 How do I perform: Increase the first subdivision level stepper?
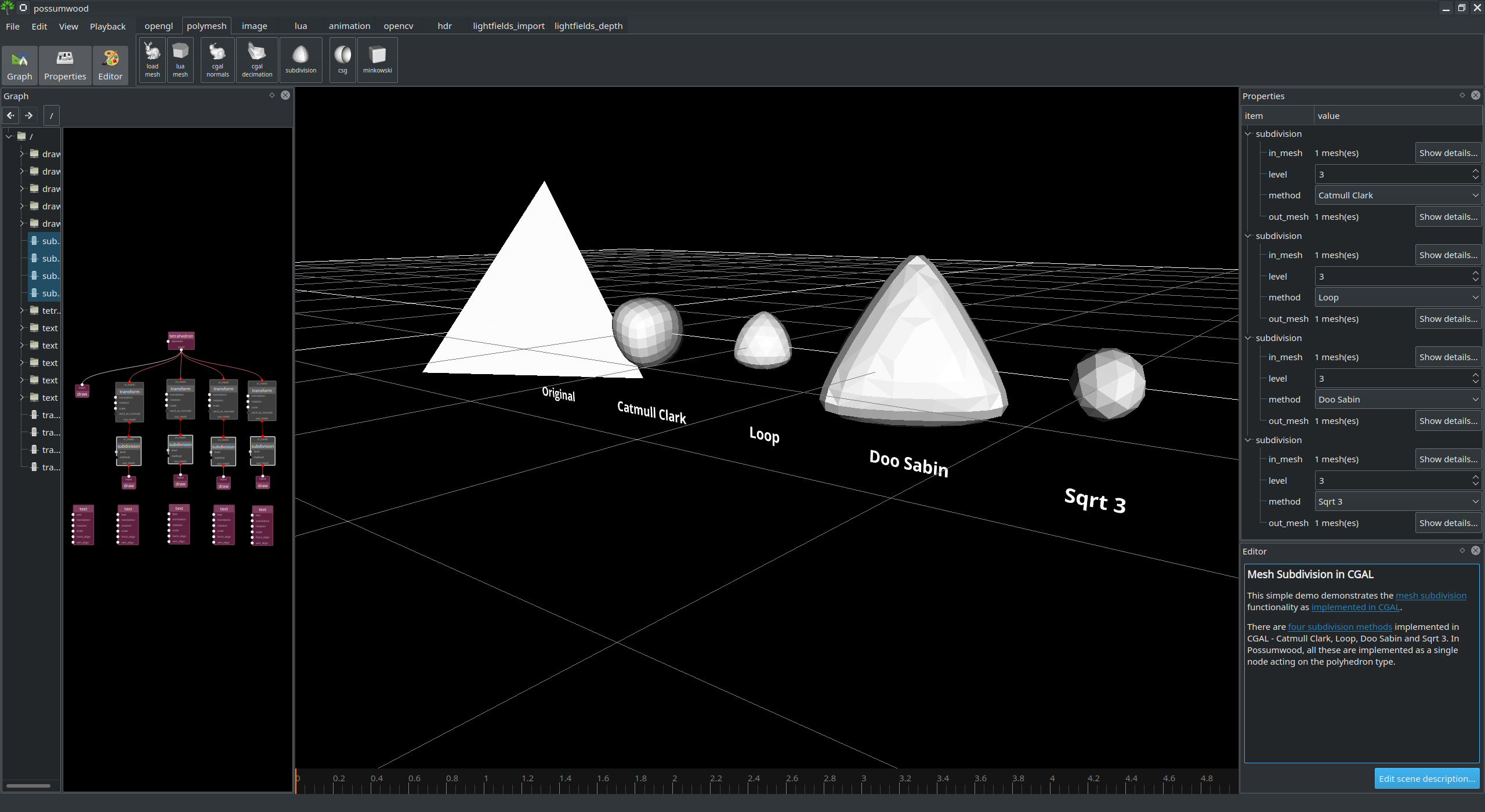(x=1475, y=171)
